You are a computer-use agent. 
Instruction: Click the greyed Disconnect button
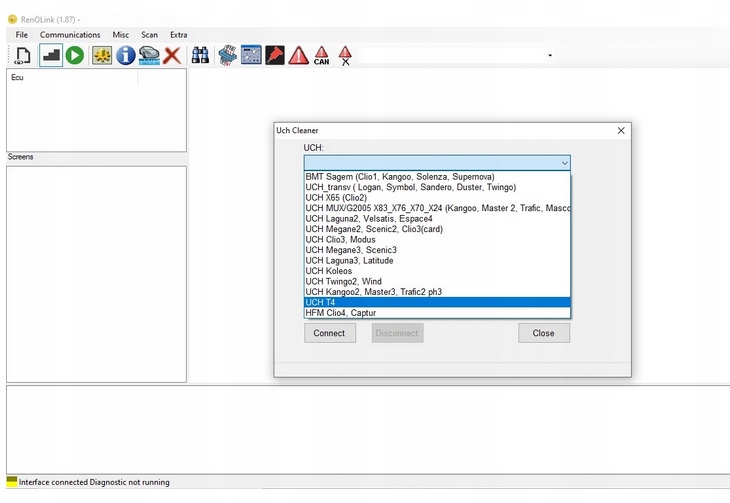tap(397, 333)
